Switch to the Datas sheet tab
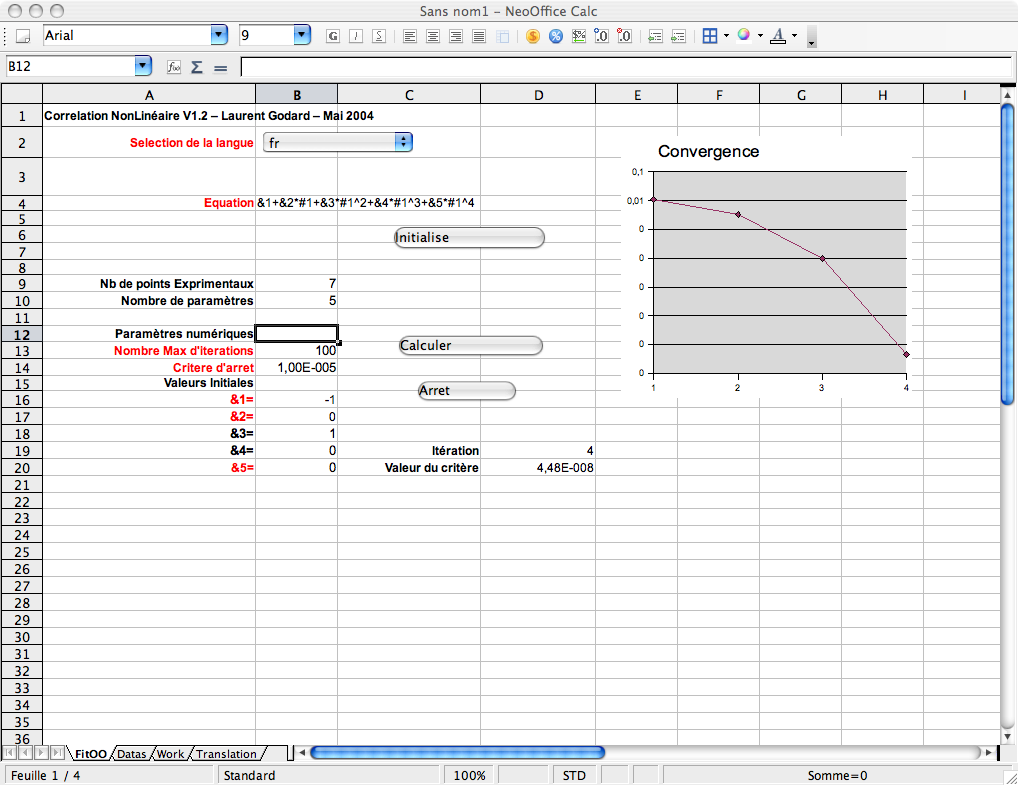This screenshot has width=1018, height=785. pos(131,754)
